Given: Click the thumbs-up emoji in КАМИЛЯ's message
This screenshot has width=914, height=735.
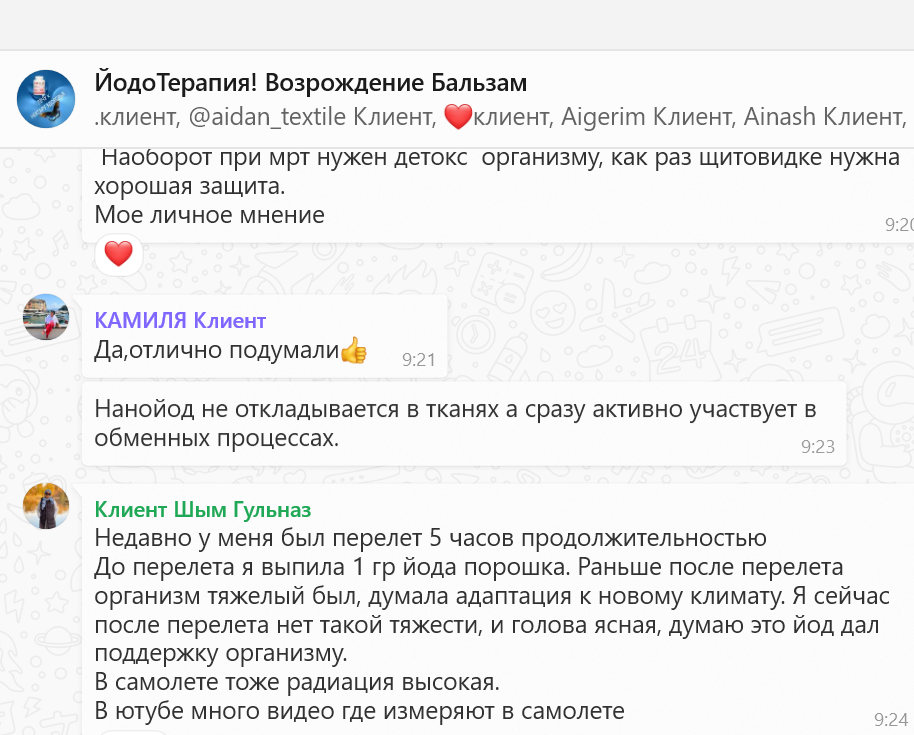Looking at the screenshot, I should click(x=353, y=351).
